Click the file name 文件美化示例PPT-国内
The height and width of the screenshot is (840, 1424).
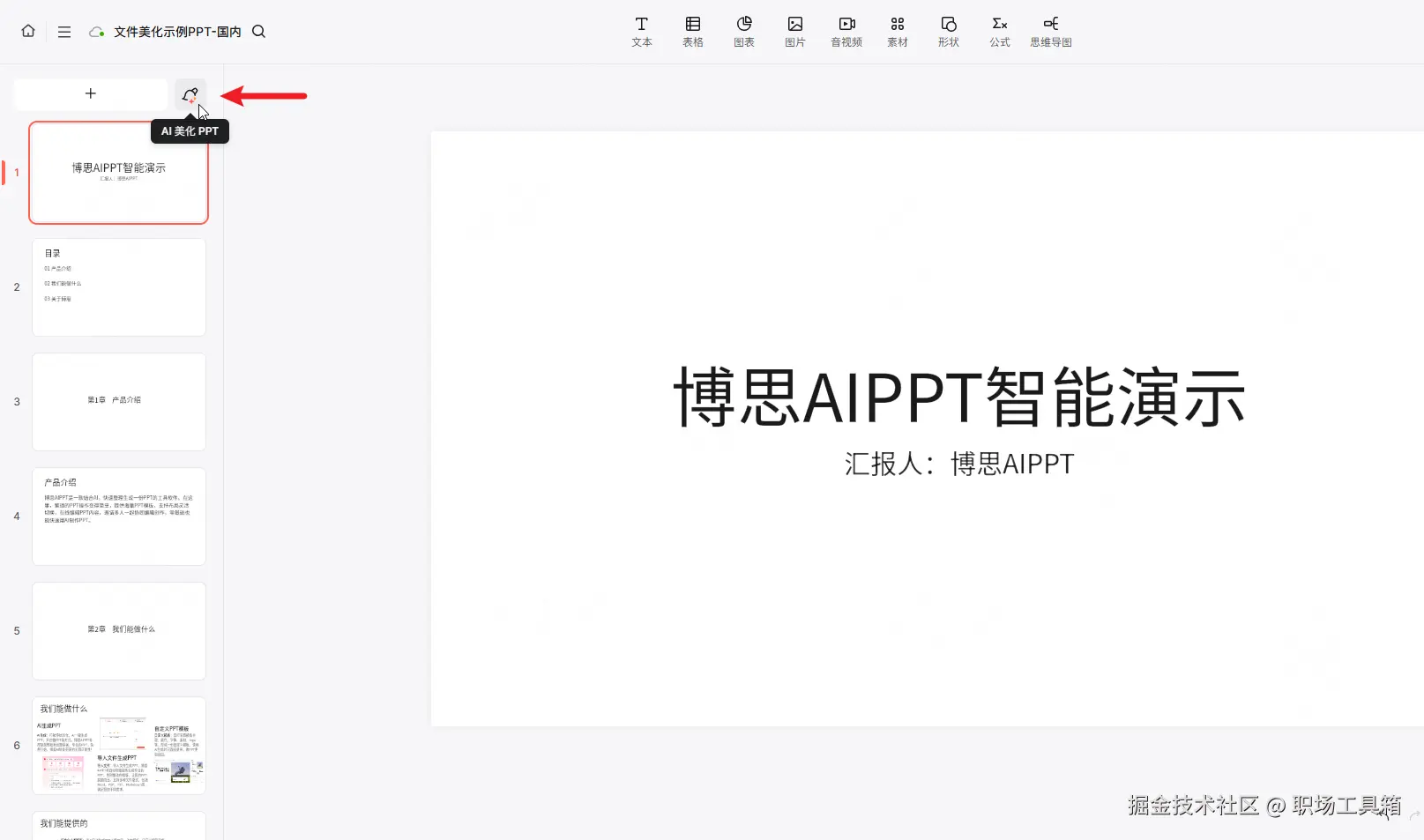coord(177,32)
